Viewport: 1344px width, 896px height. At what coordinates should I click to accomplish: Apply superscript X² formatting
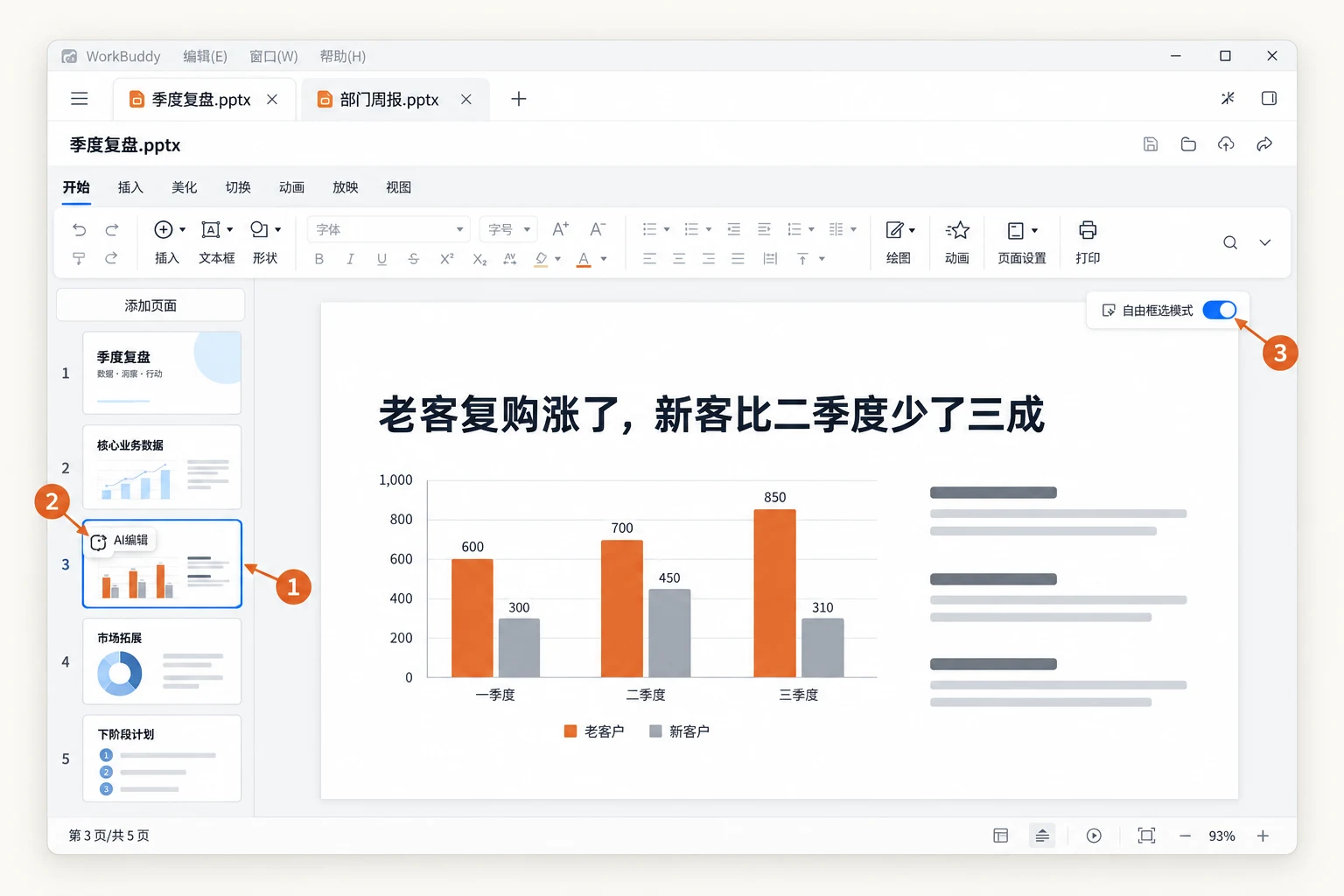pos(446,258)
